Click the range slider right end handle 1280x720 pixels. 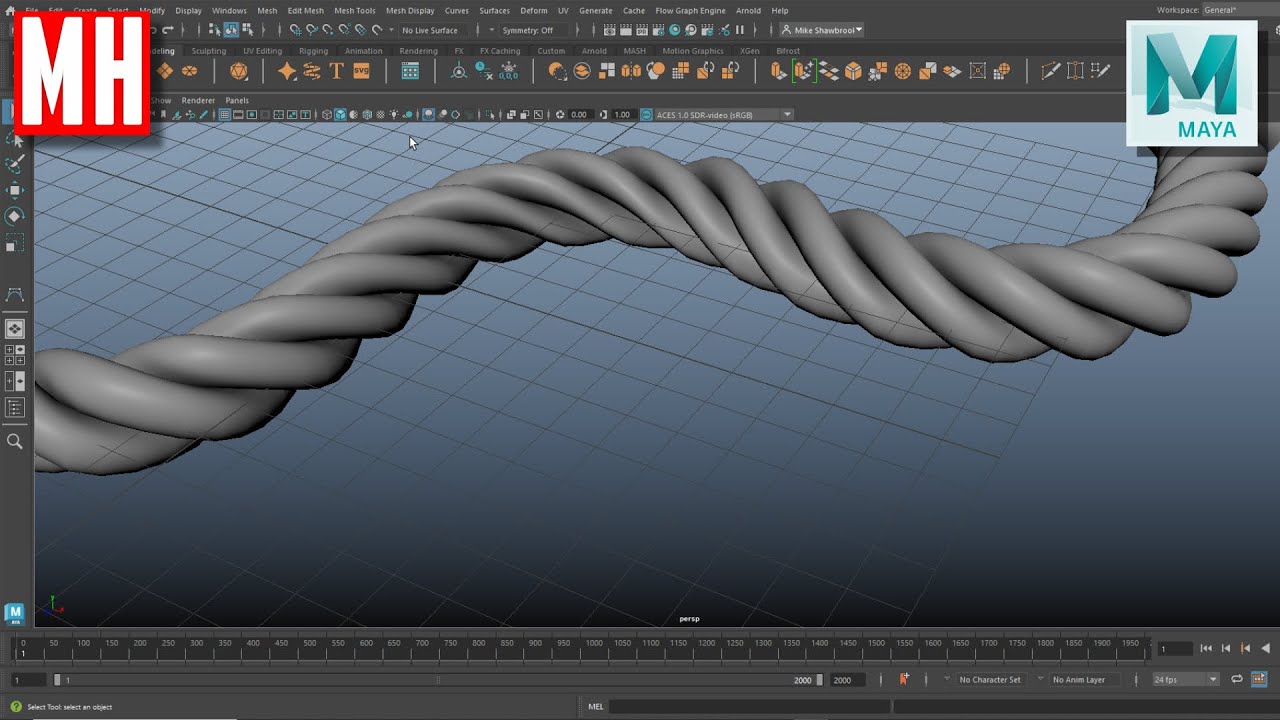coord(820,679)
